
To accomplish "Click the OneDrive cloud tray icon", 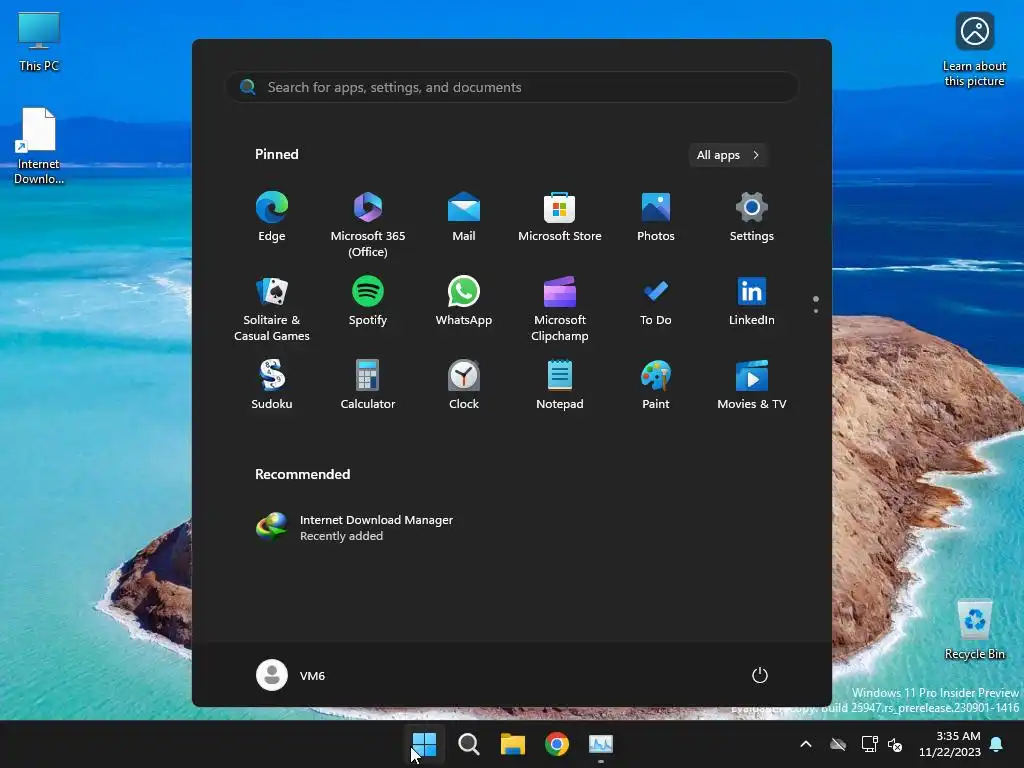I will 838,744.
